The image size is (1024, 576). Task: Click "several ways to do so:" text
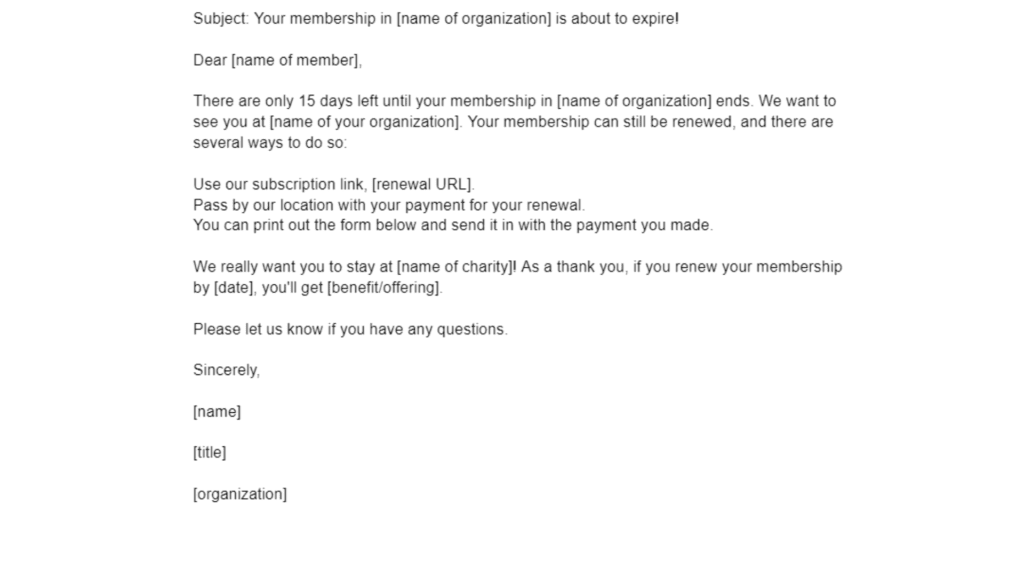pyautogui.click(x=270, y=143)
